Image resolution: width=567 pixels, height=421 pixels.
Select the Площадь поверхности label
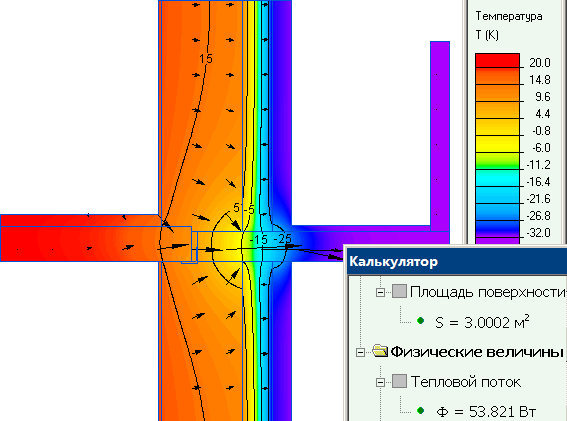click(x=488, y=292)
